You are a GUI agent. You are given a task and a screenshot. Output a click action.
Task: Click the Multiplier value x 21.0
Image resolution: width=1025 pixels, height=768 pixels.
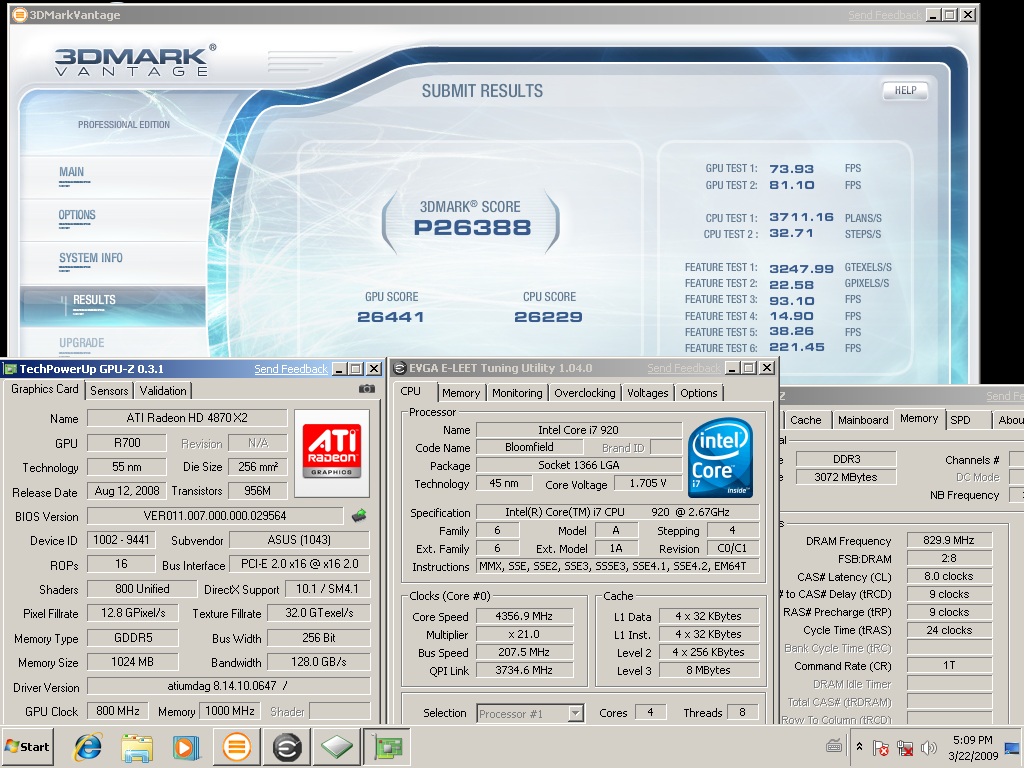[524, 634]
